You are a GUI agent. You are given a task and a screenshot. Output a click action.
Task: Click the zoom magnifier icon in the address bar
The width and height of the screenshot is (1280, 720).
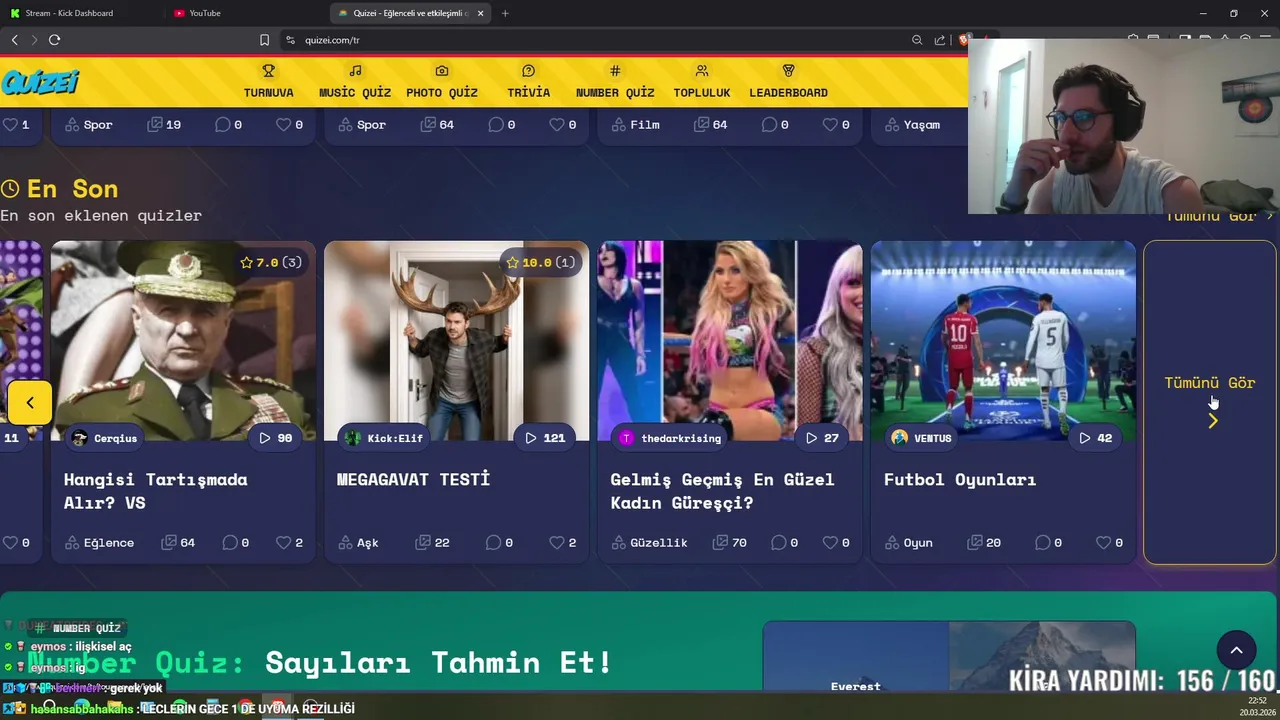pyautogui.click(x=917, y=40)
